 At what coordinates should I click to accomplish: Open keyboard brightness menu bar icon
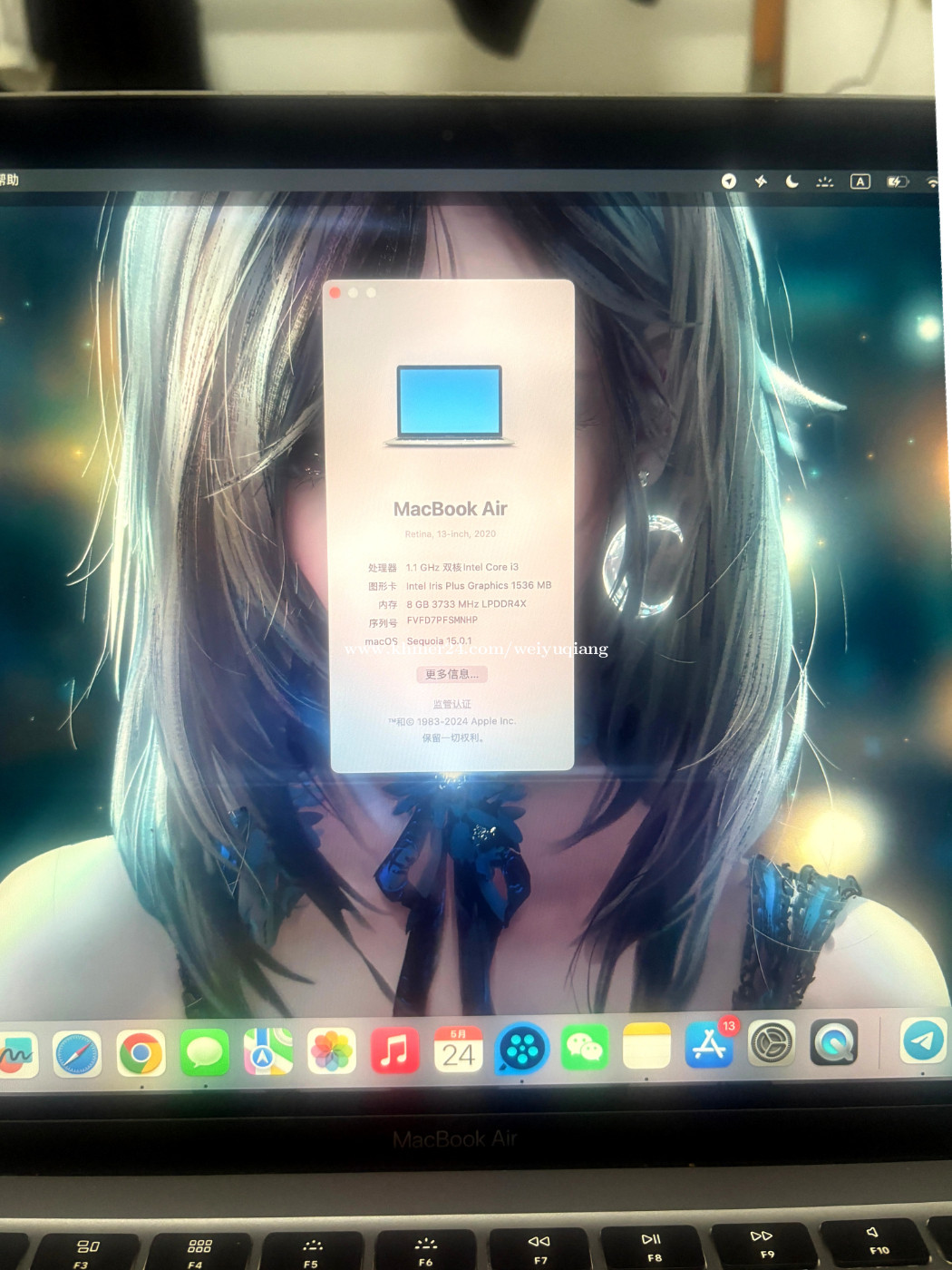click(825, 182)
